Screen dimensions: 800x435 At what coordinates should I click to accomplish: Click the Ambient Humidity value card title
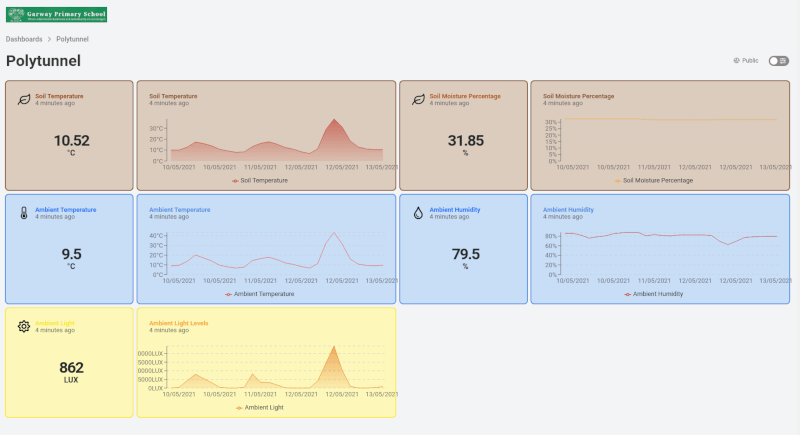click(x=455, y=210)
